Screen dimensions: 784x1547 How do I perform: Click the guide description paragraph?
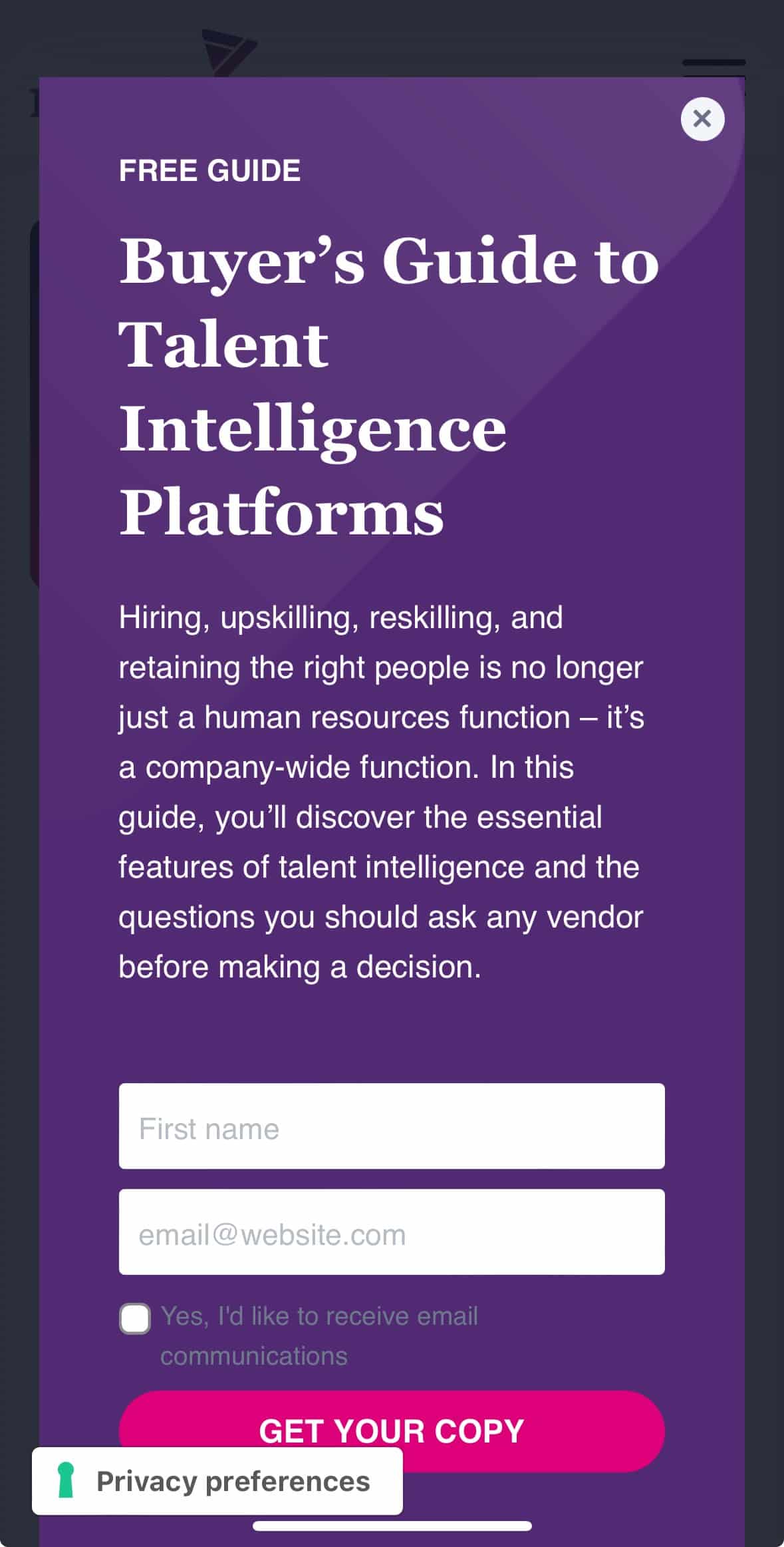[x=381, y=792]
